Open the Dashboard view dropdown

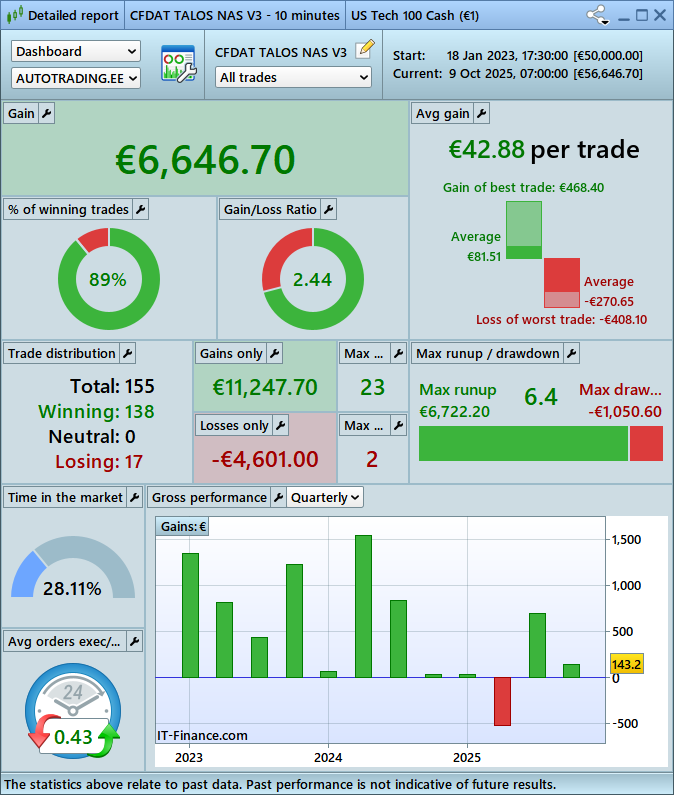point(76,51)
